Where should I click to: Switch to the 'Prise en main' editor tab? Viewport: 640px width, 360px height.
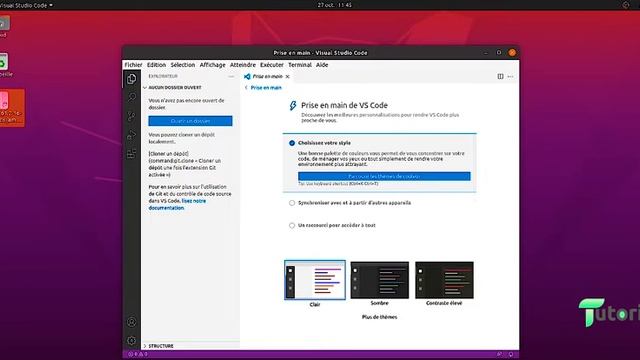click(267, 76)
